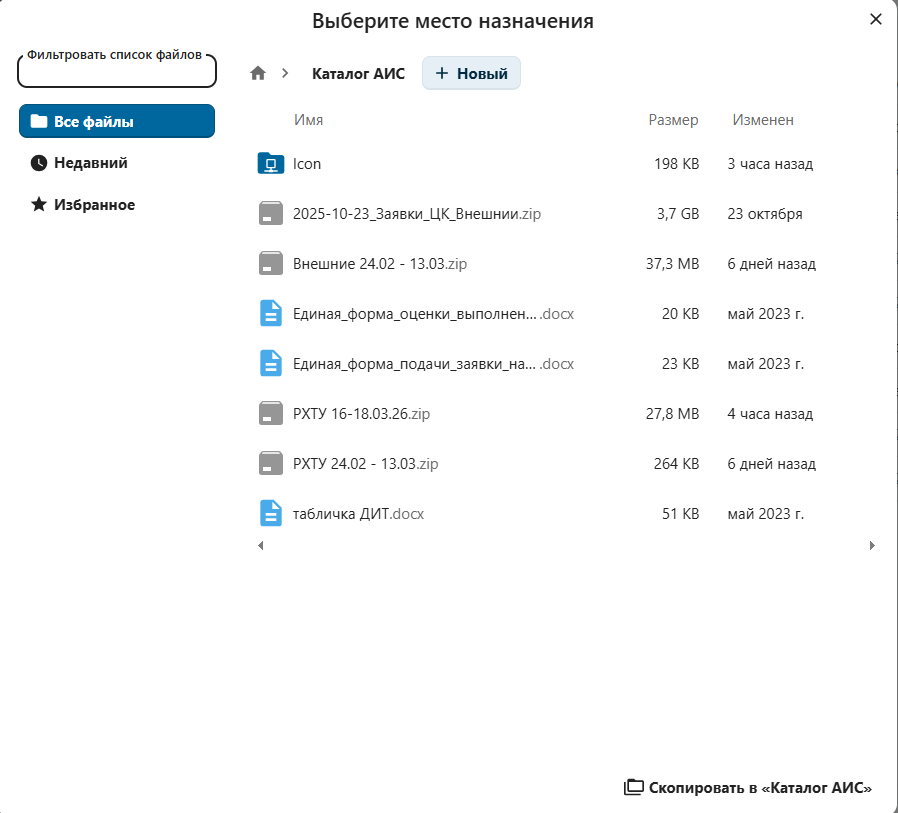The width and height of the screenshot is (898, 813).
Task: Click Каталог АИС breadcrumb item
Action: coord(358,73)
